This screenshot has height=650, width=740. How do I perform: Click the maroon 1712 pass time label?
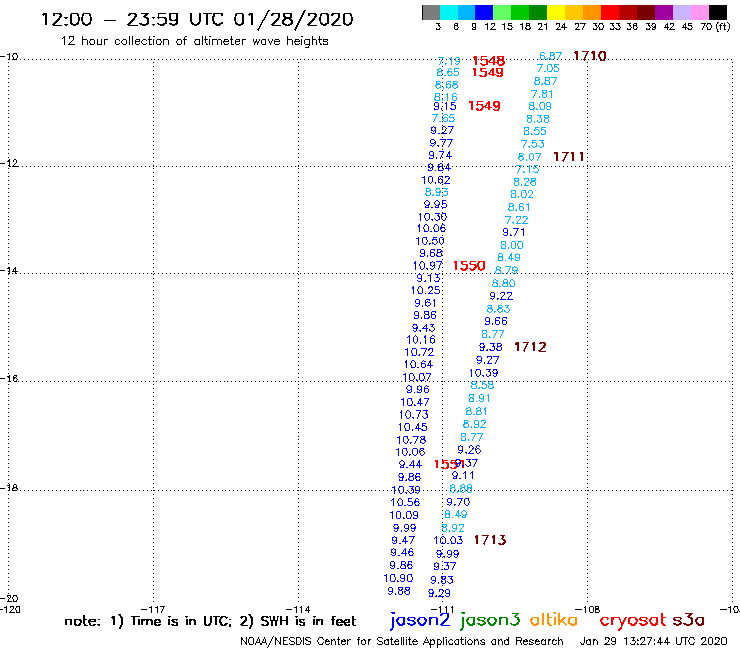click(x=530, y=347)
